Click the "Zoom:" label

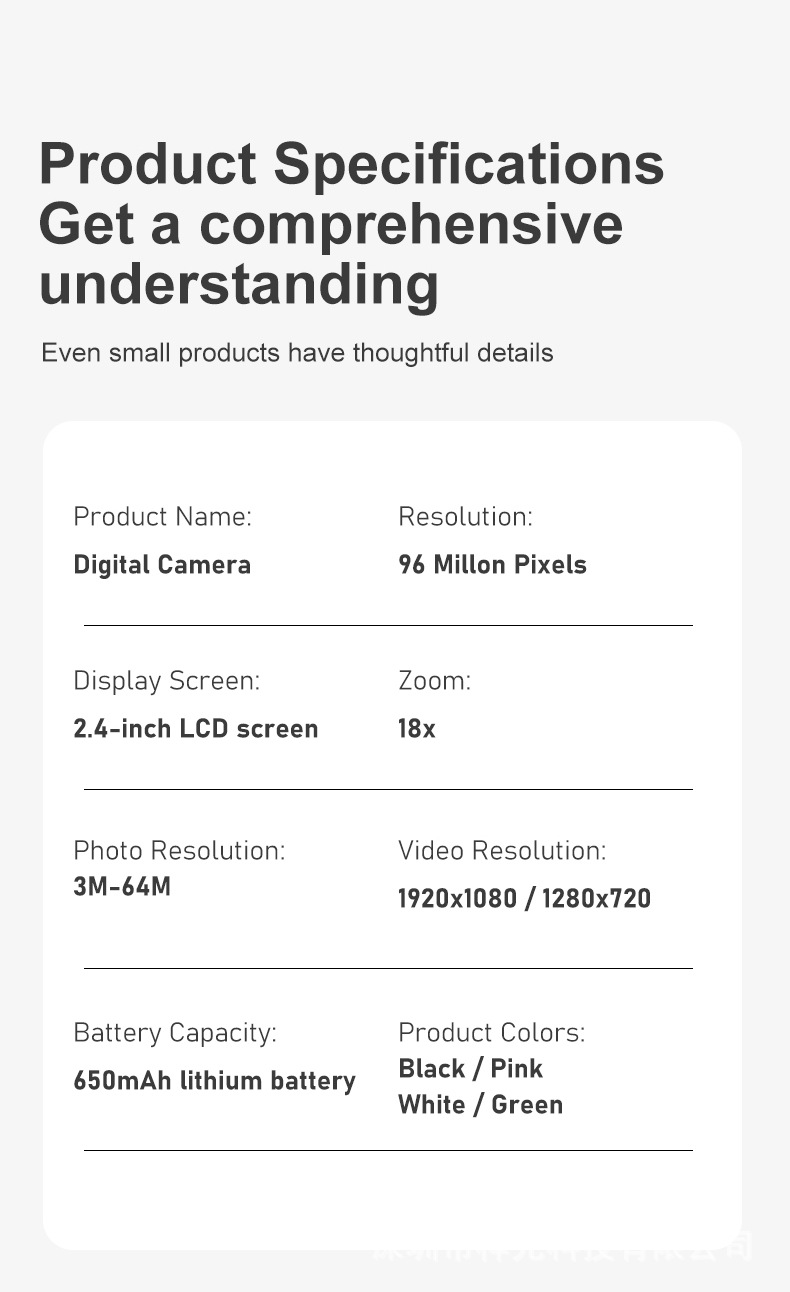pyautogui.click(x=434, y=681)
